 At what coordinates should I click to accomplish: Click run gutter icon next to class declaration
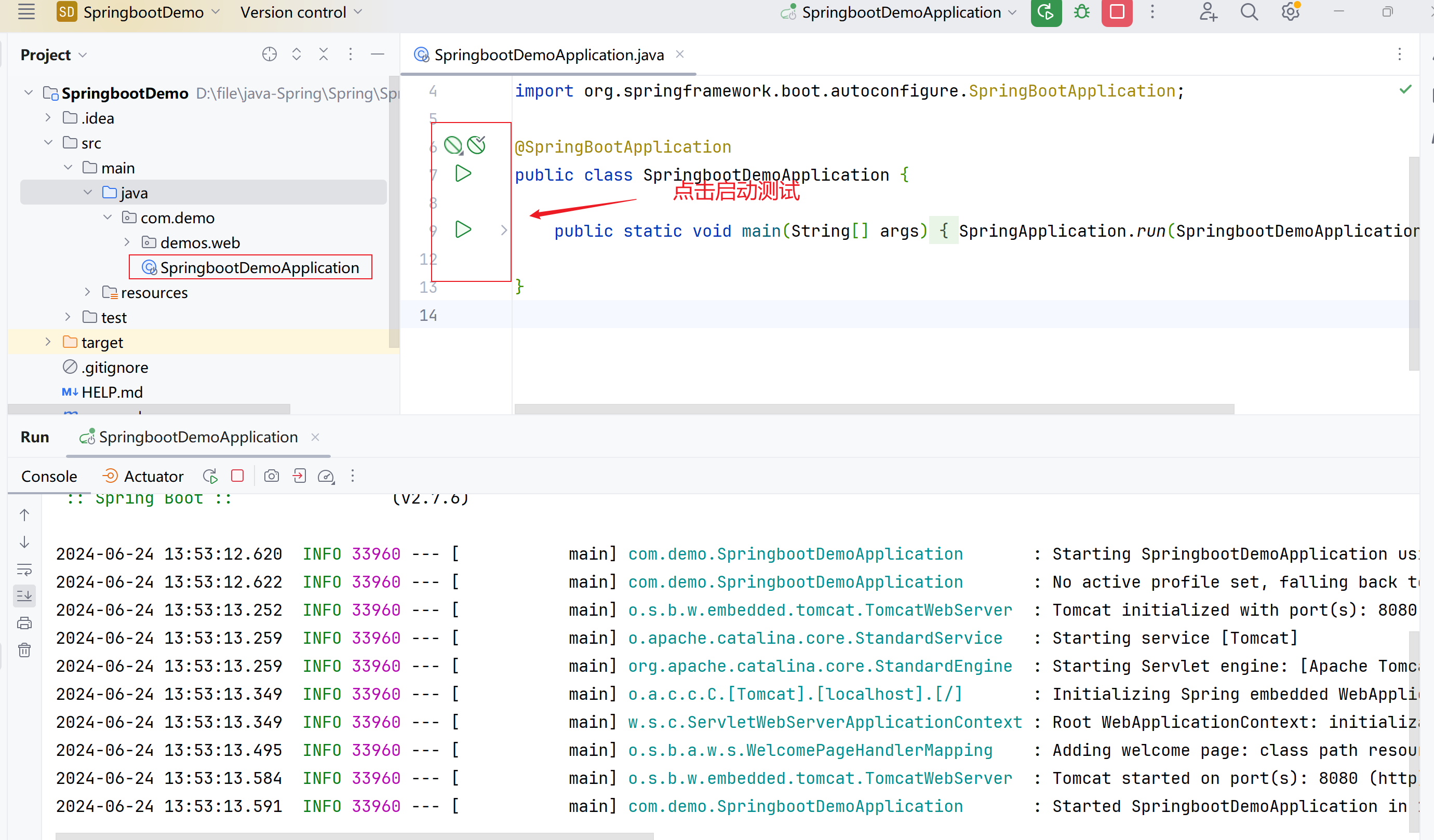463,173
